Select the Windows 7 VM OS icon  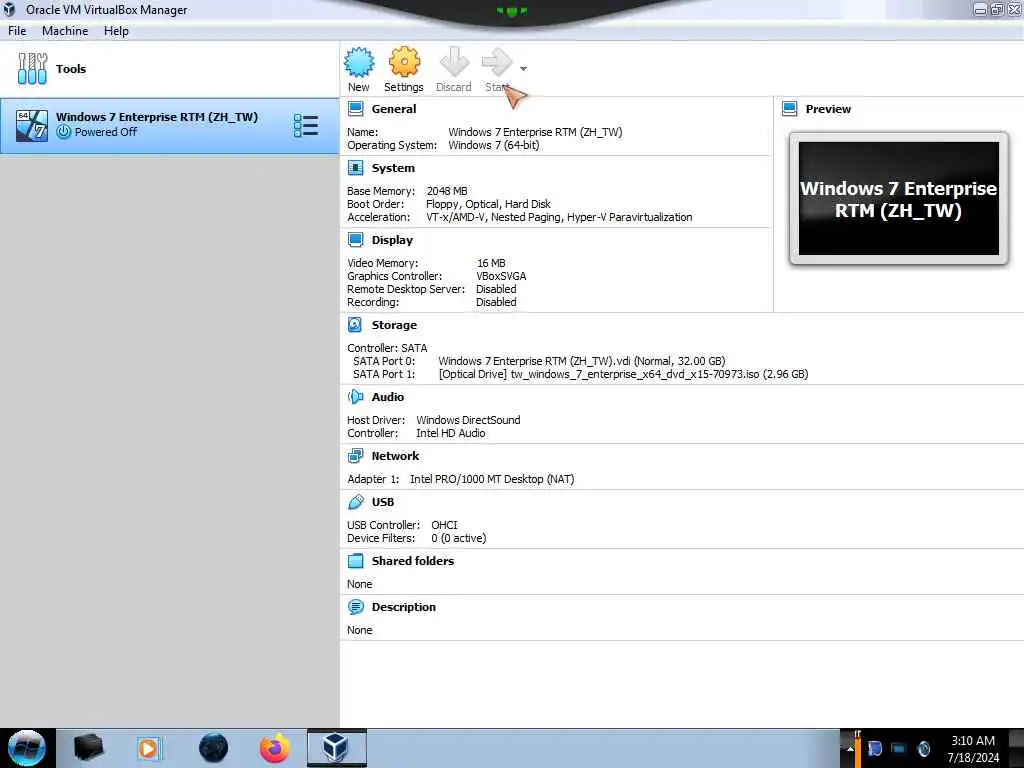(32, 125)
